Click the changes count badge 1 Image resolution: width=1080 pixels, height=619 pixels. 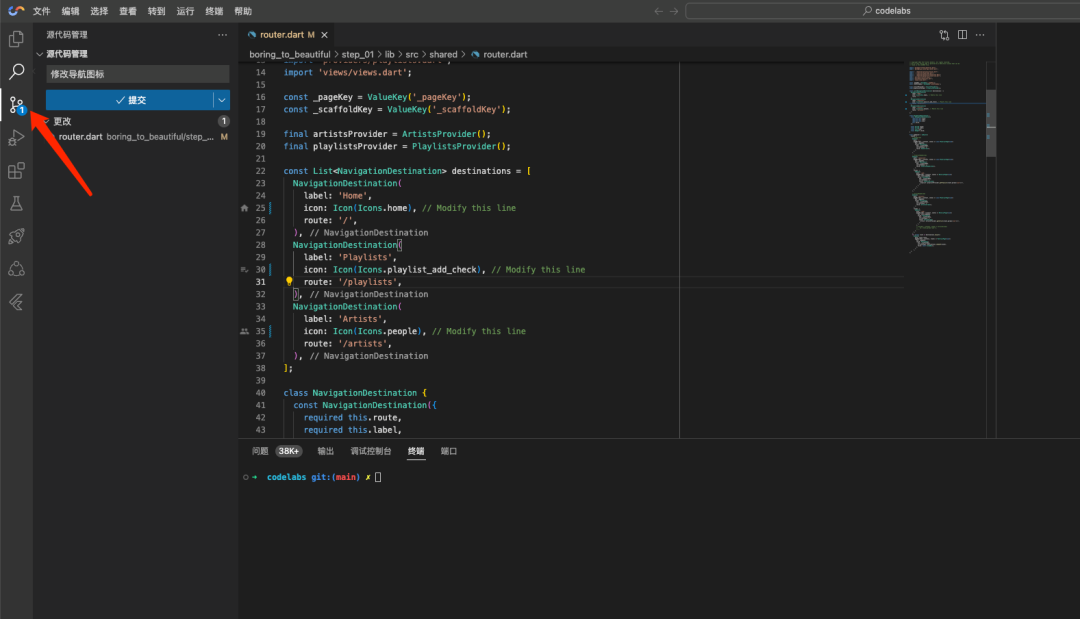[224, 121]
